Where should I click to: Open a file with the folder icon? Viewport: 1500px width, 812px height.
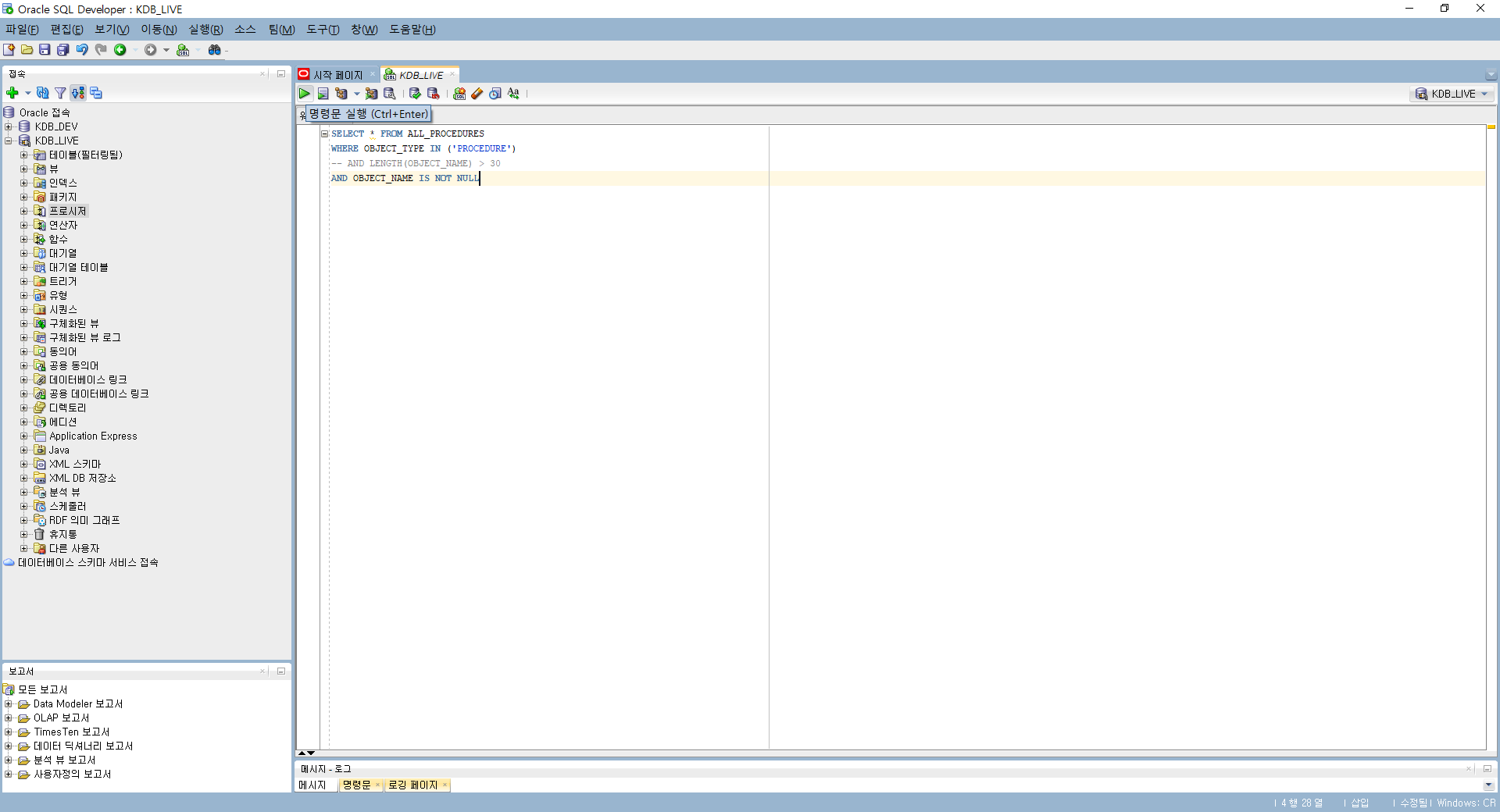click(27, 50)
